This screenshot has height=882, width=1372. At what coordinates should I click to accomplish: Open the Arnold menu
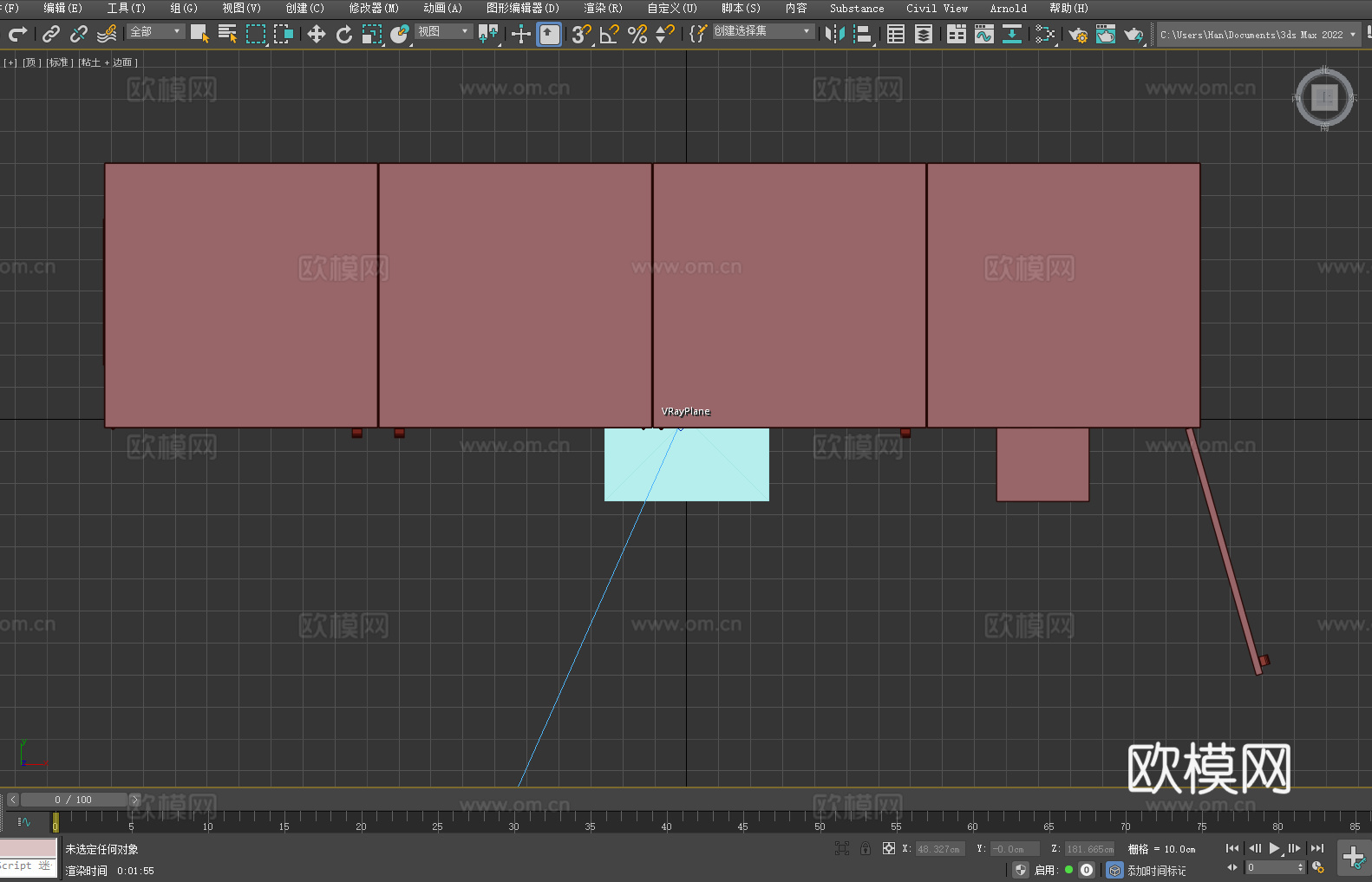coord(1009,8)
